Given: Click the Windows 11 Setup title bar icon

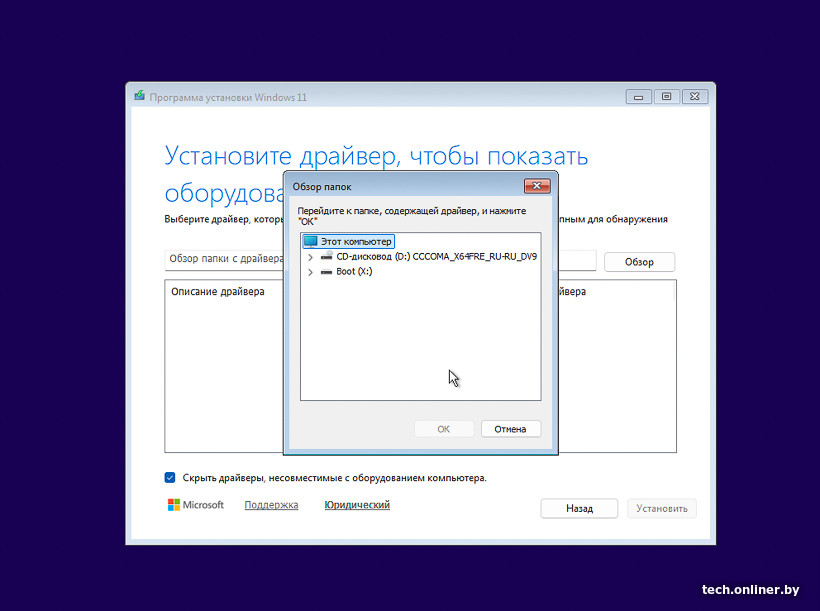Looking at the screenshot, I should 139,96.
